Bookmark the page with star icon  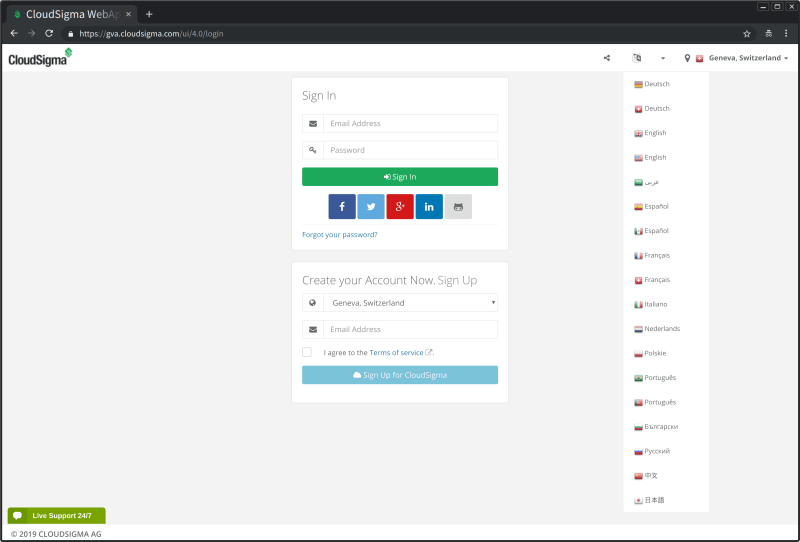[747, 34]
